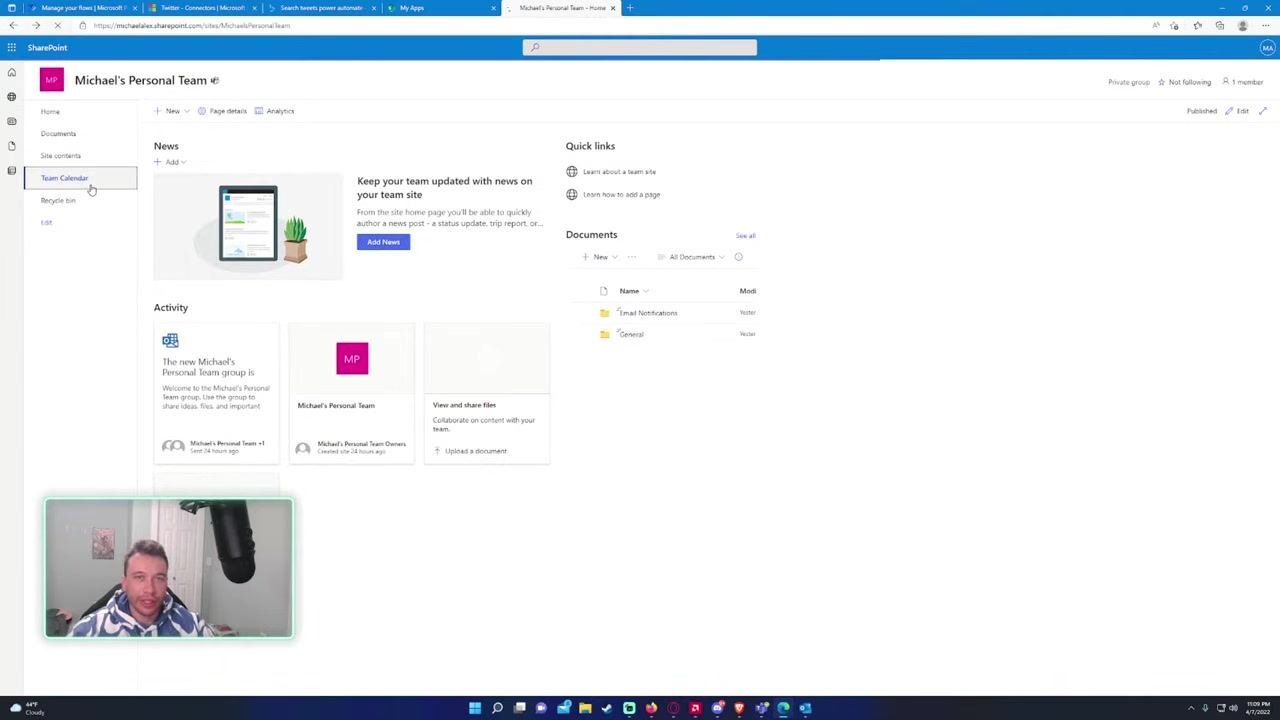
Task: Open Learn about a team site link
Action: [x=619, y=172]
